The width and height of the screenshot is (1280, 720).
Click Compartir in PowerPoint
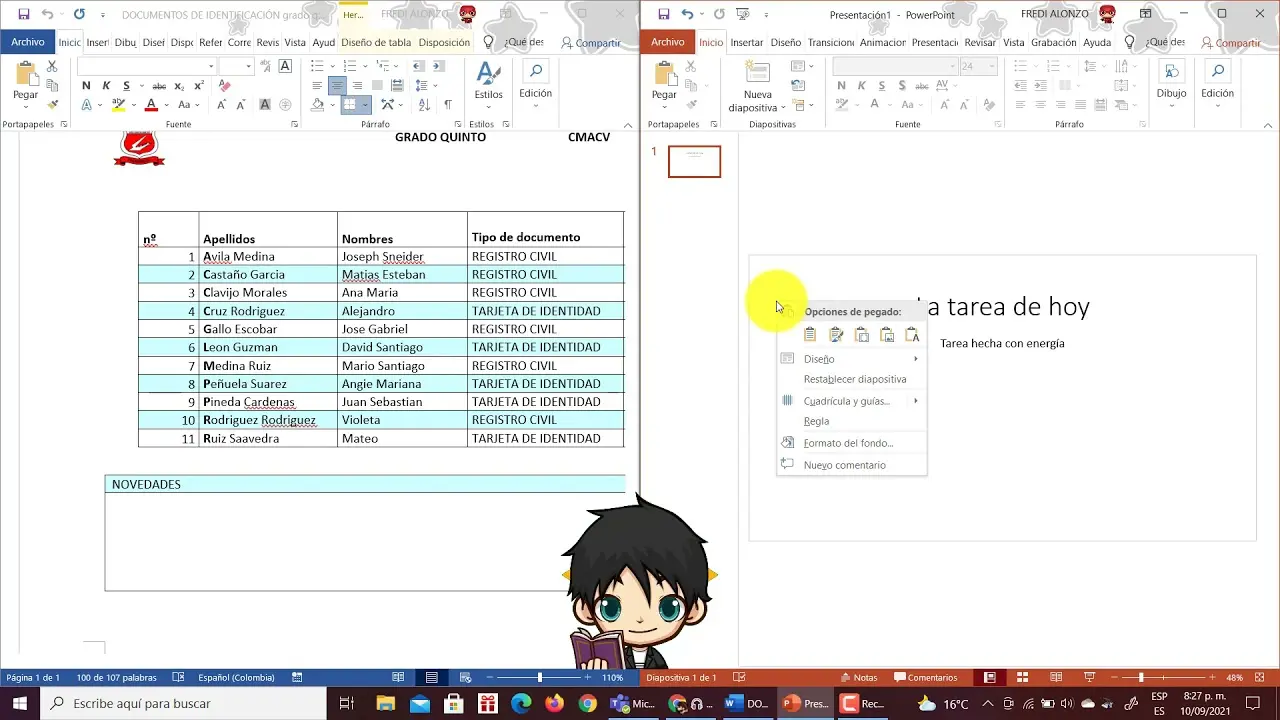click(1231, 43)
